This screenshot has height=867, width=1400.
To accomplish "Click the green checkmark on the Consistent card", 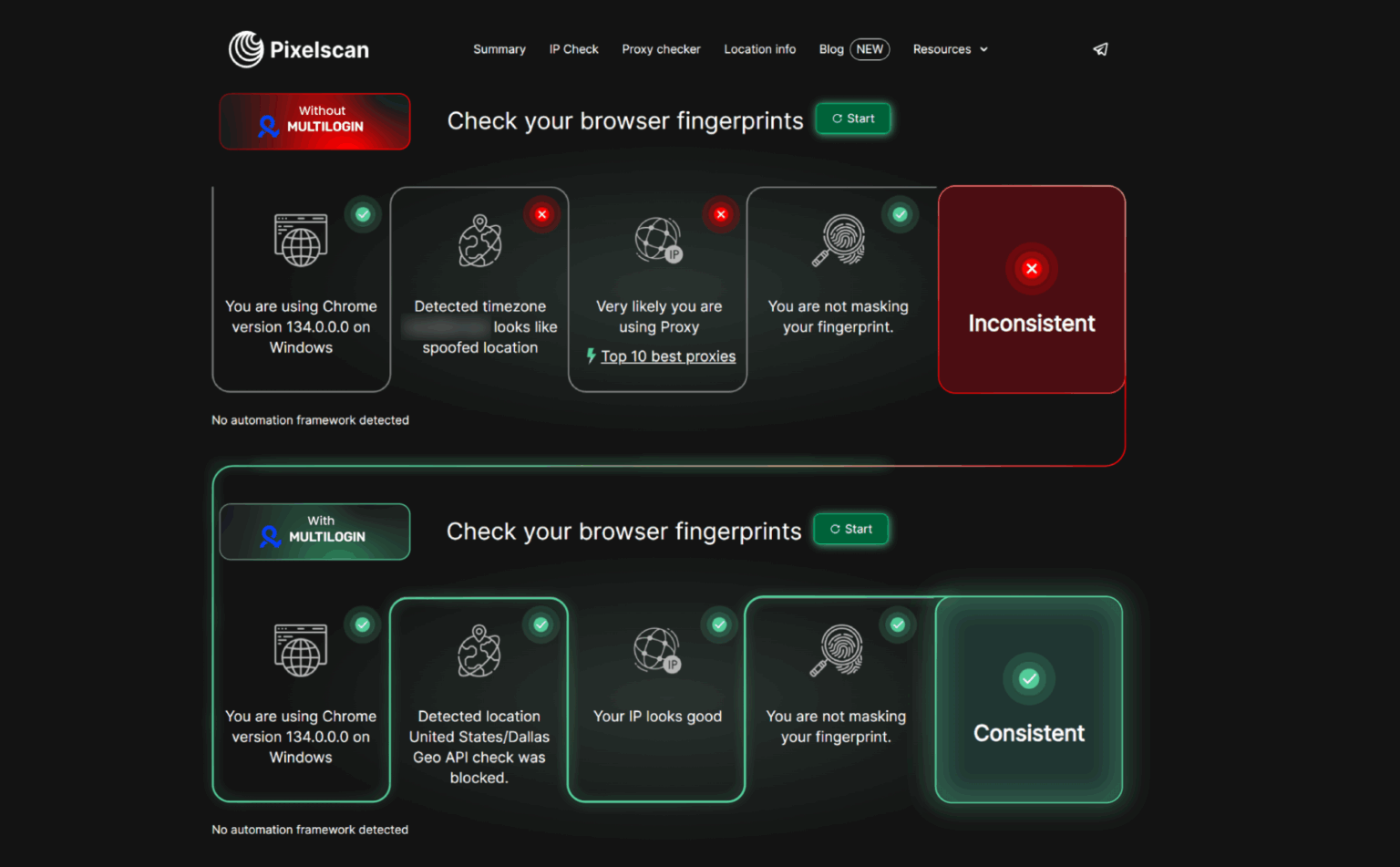I will (1029, 678).
